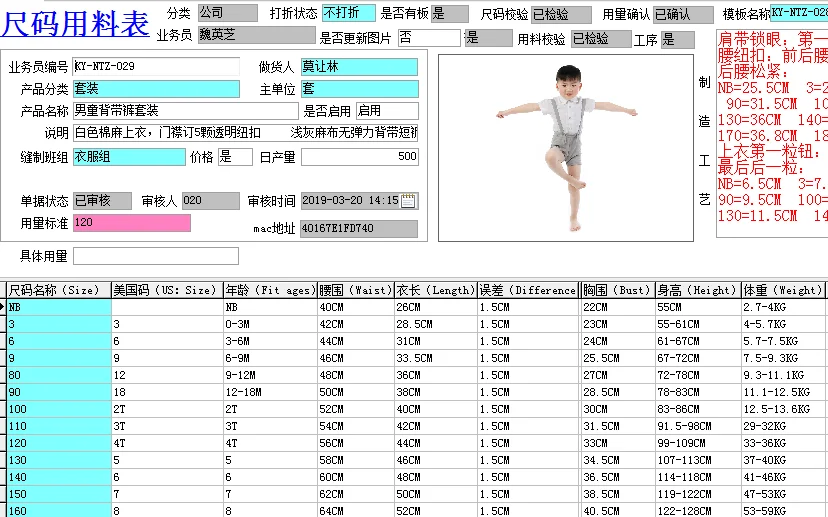The image size is (828, 517).
Task: Click the 胸围 (Bust) column header
Action: click(x=618, y=290)
